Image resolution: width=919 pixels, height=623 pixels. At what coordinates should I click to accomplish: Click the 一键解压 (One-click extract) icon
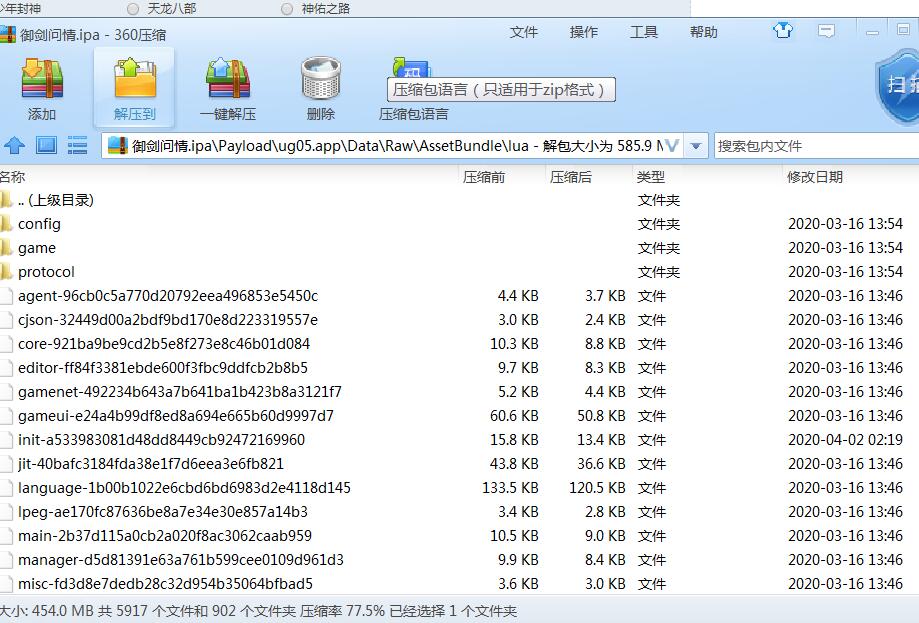coord(228,82)
